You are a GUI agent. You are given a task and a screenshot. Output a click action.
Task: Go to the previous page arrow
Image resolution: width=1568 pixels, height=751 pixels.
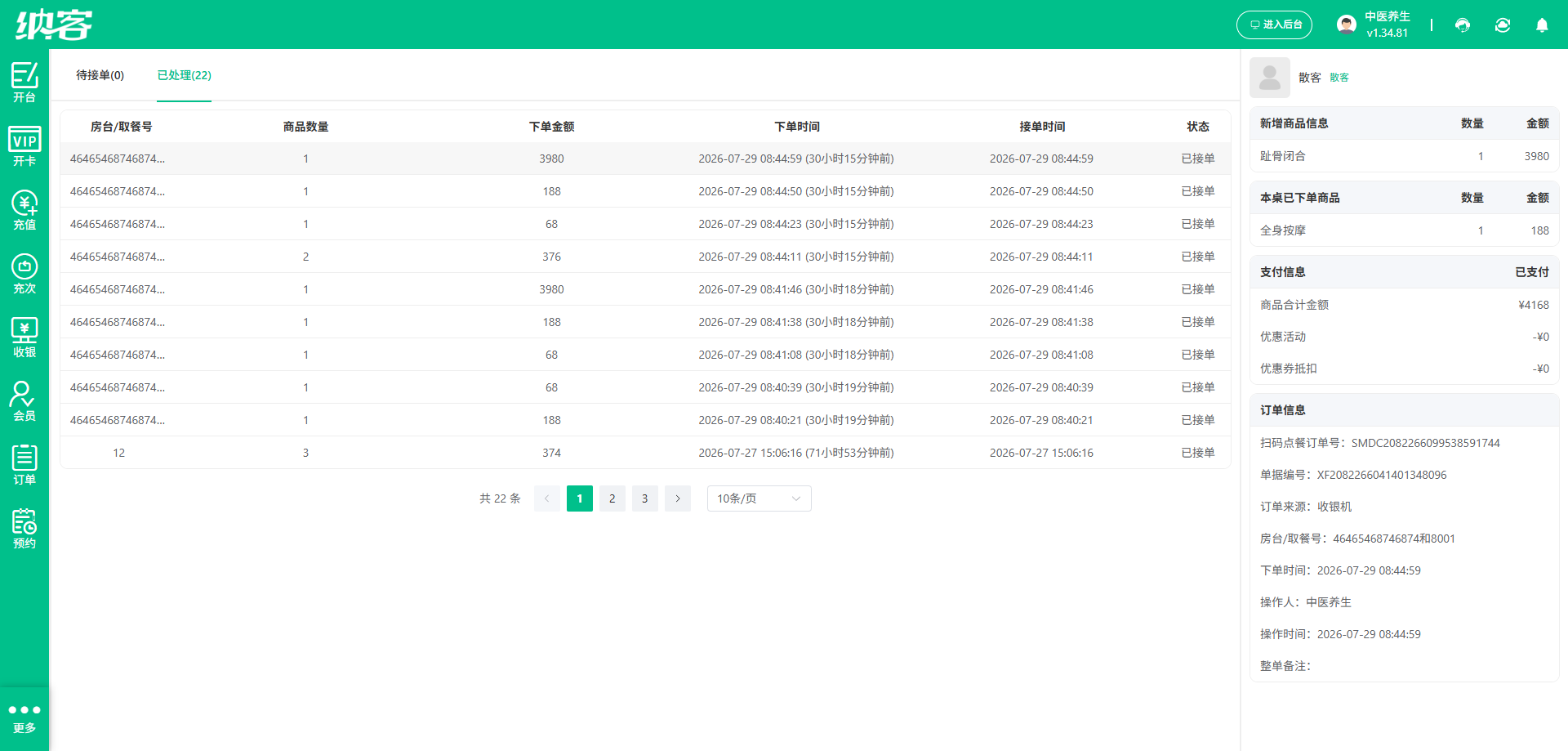point(547,498)
